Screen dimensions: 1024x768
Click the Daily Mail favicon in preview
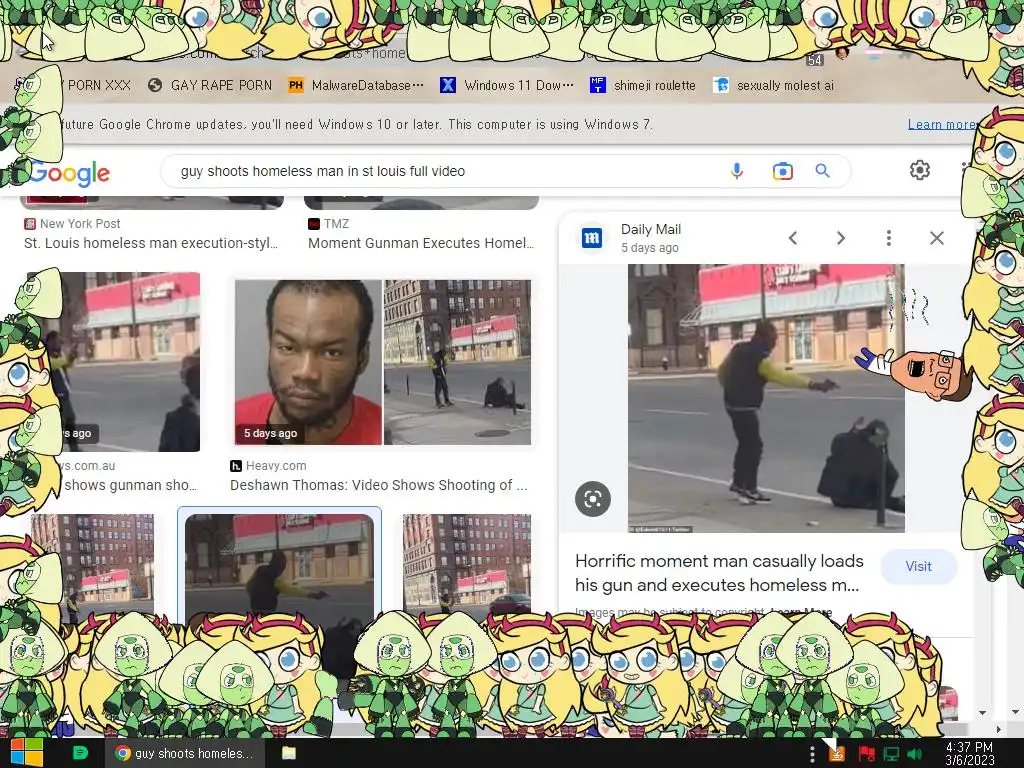tap(592, 238)
